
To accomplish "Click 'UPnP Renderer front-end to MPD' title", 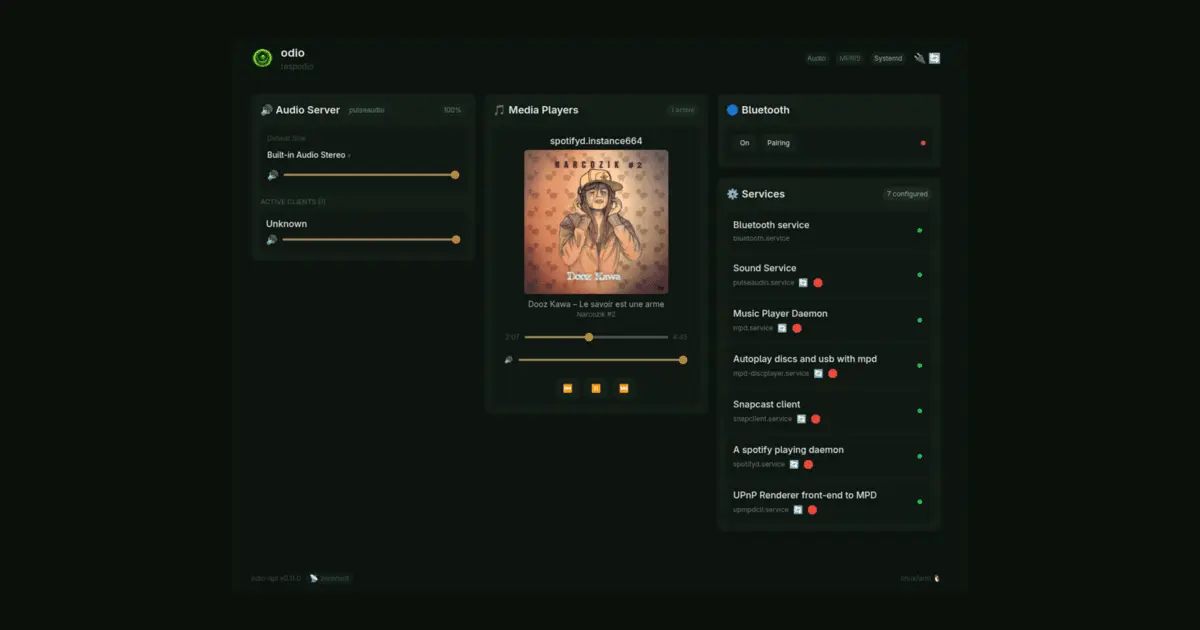I will [x=806, y=495].
